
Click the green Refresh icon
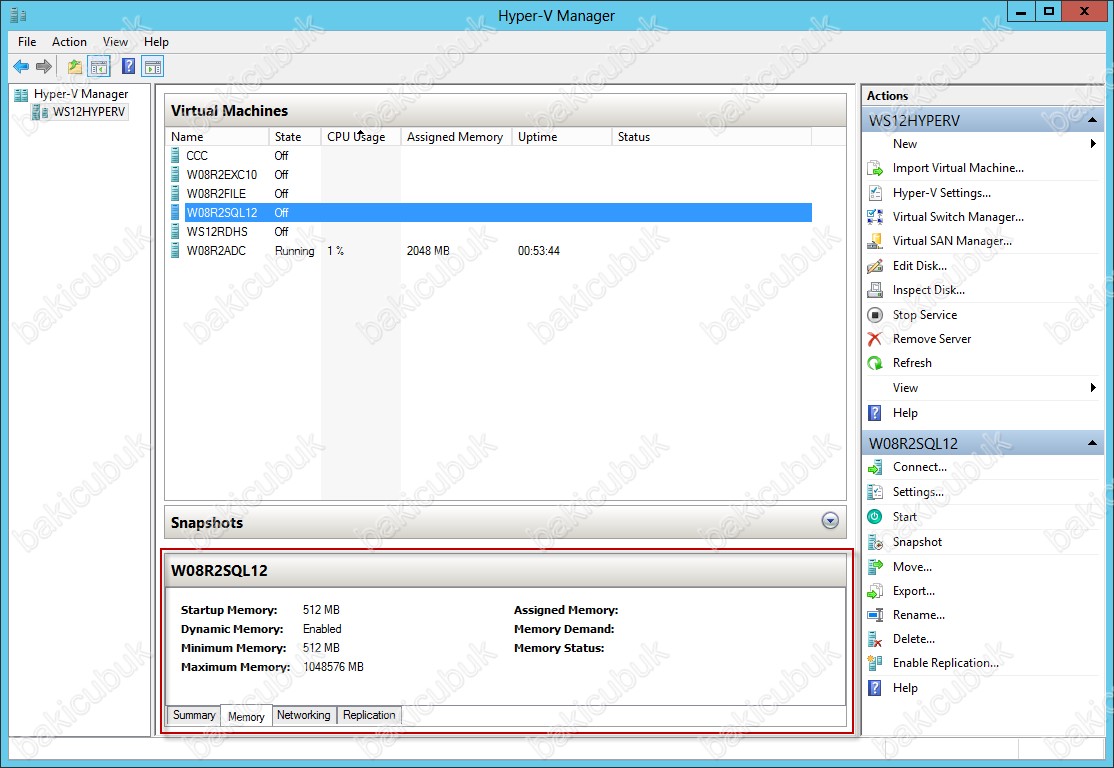point(875,363)
